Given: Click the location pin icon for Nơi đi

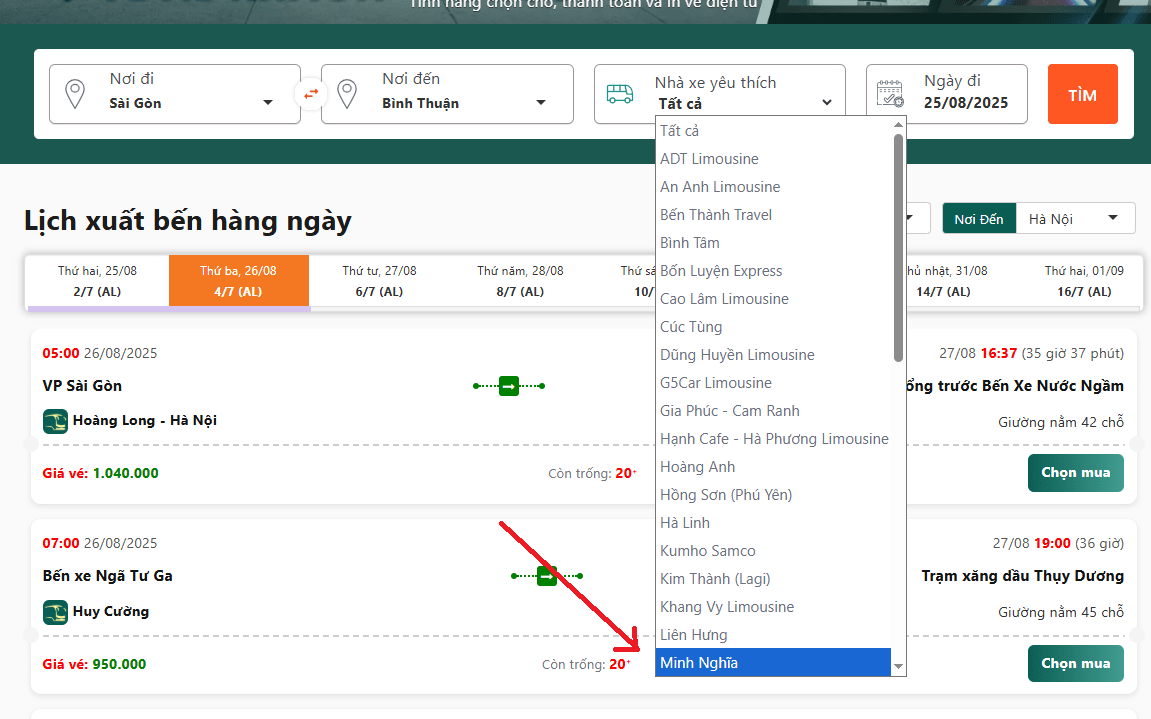Looking at the screenshot, I should 75,94.
